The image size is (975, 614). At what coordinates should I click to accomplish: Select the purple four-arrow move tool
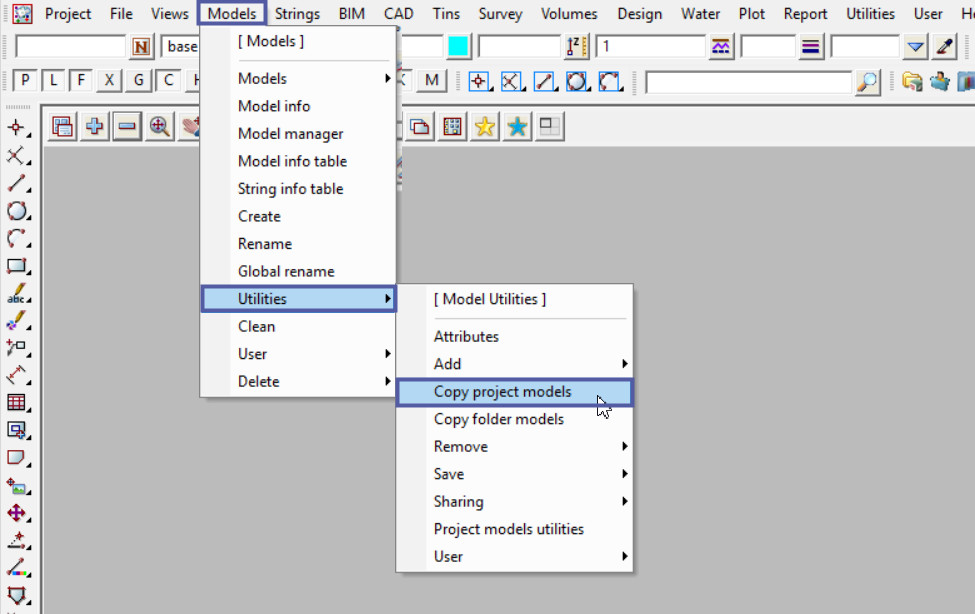pos(17,513)
